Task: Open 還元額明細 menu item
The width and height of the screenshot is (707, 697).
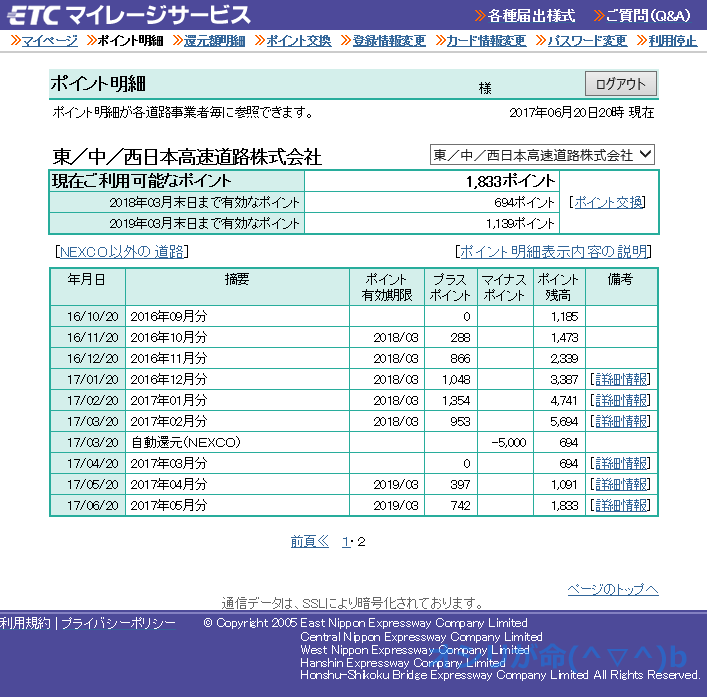Action: (215, 41)
